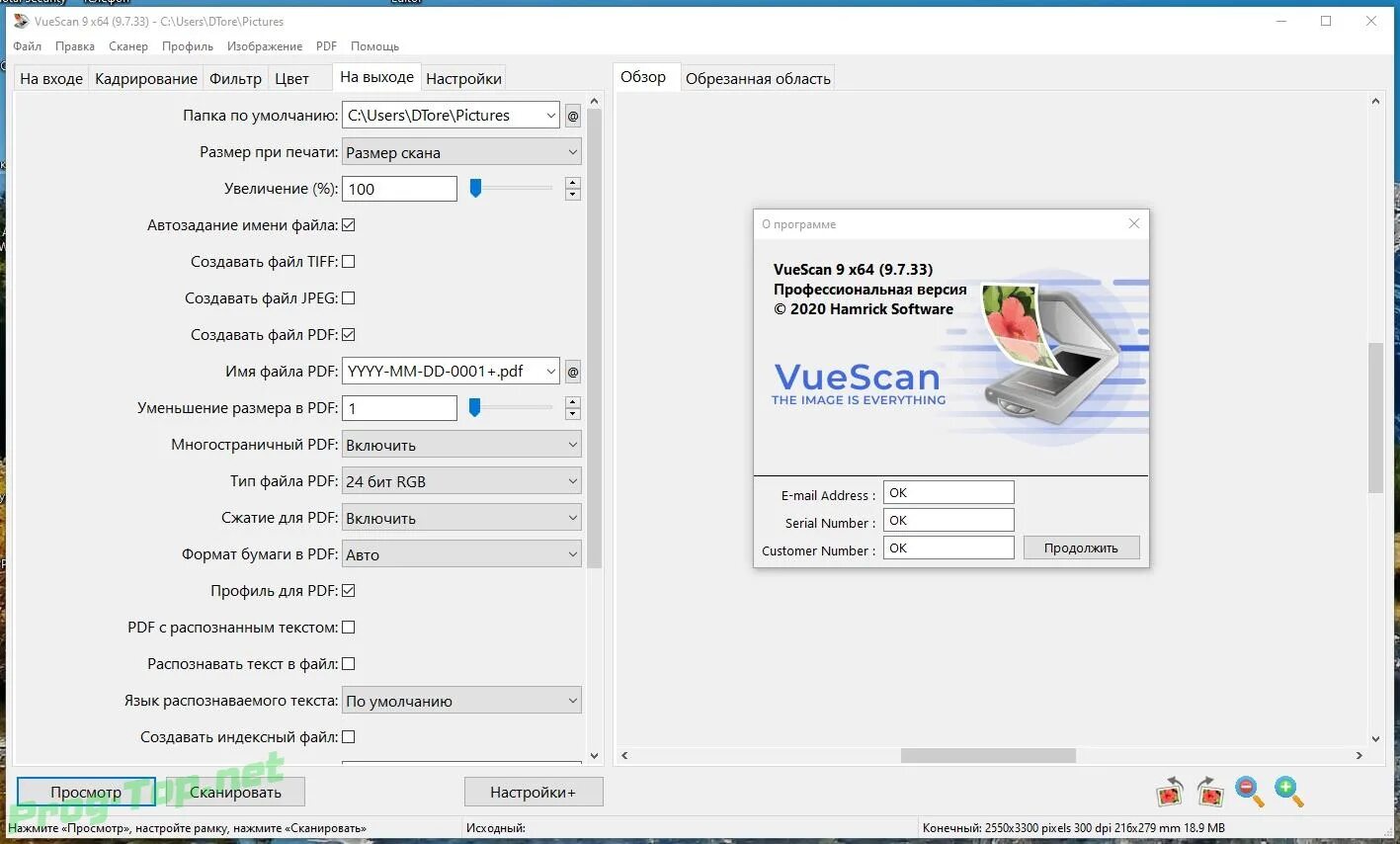Screen dimensions: 1400x844
Task: Click the preview vertical scrollbar thumb
Action: pos(1375,417)
